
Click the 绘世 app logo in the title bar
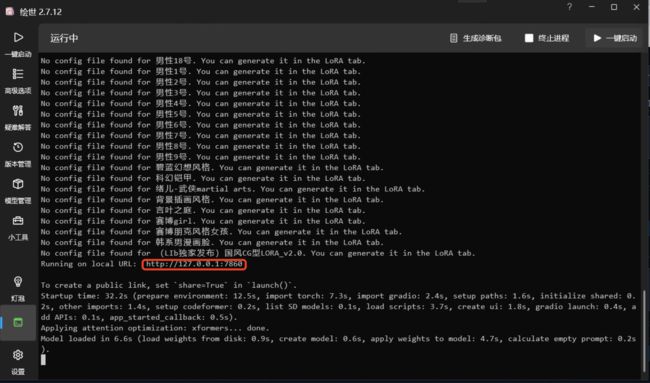(10, 11)
